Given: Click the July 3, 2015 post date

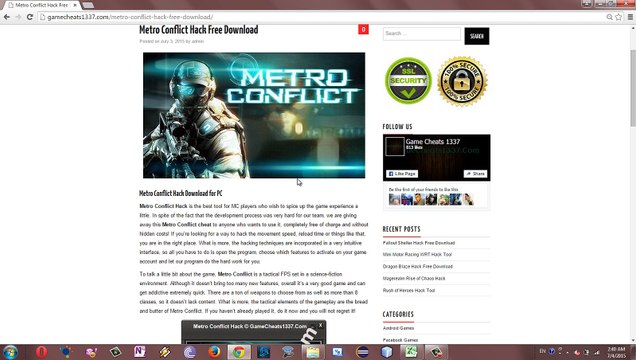Looking at the screenshot, I should [172, 41].
